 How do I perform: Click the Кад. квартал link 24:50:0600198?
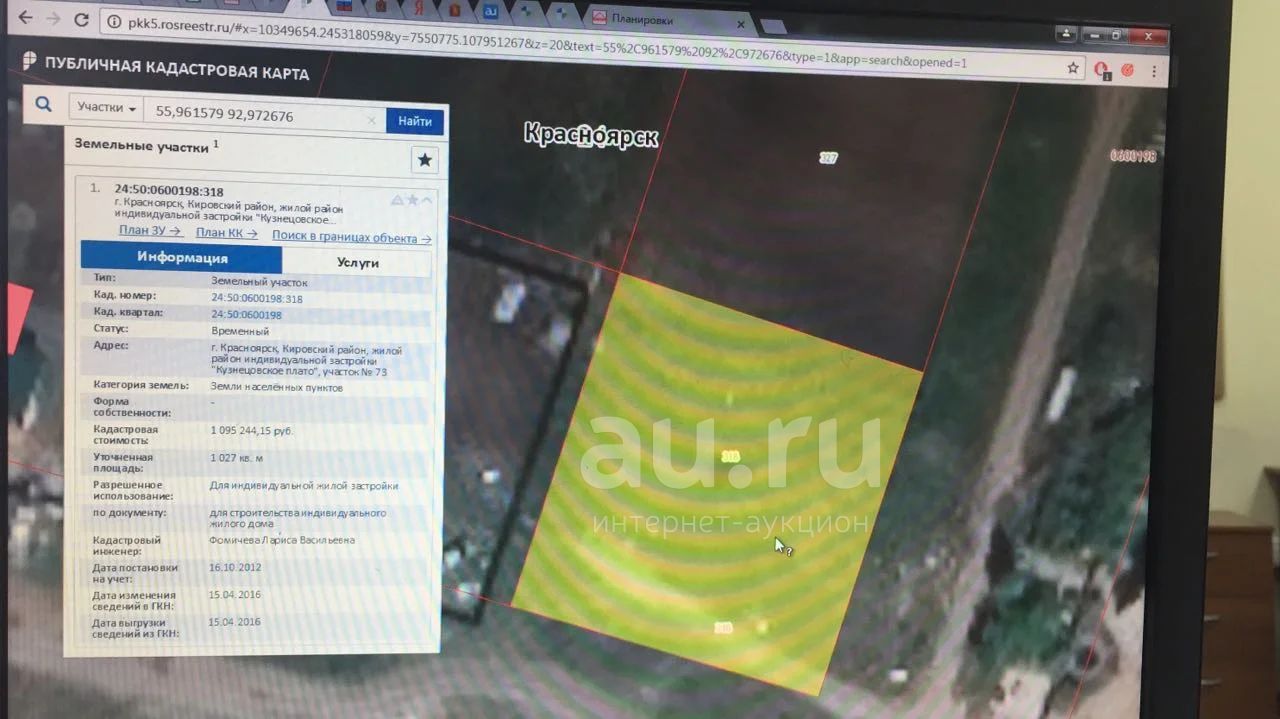[x=246, y=315]
